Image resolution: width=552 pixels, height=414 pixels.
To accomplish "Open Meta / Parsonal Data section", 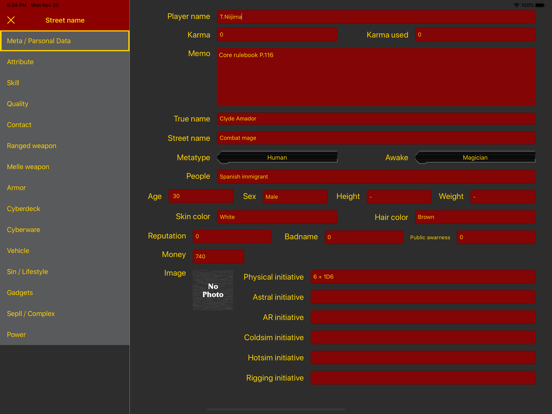I will pyautogui.click(x=65, y=41).
